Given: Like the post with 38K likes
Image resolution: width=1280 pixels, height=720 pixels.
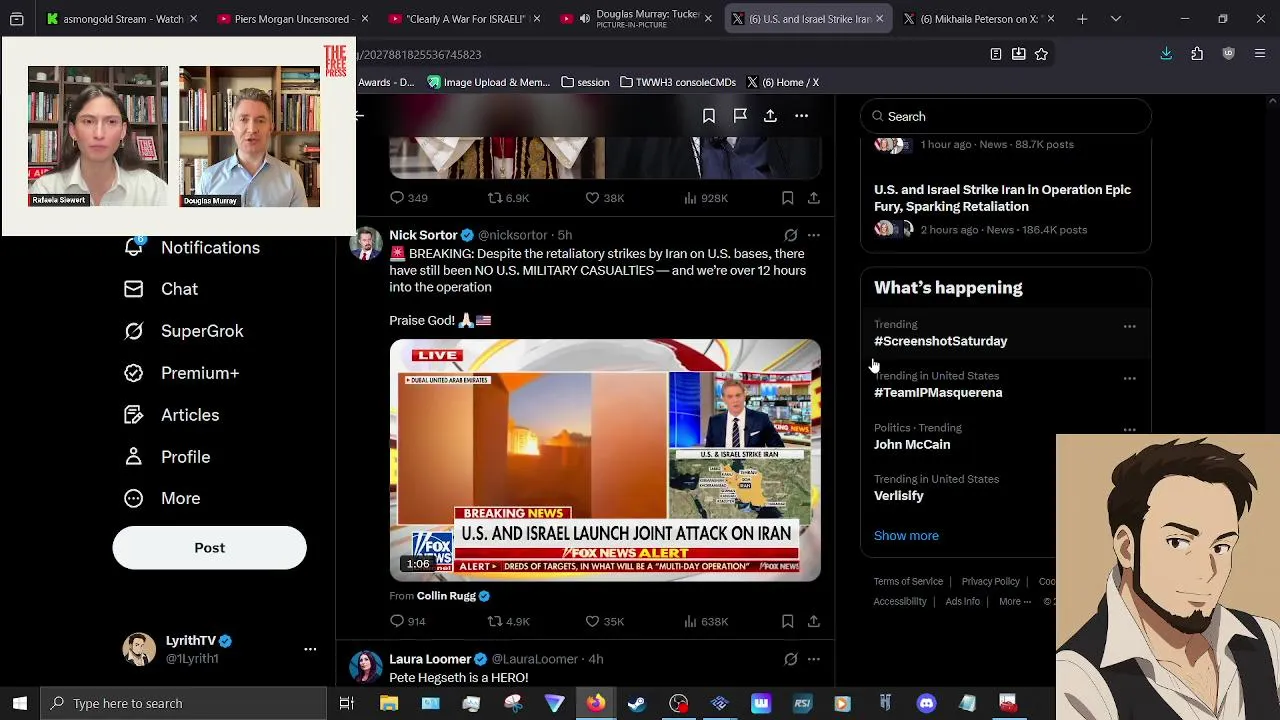Looking at the screenshot, I should pyautogui.click(x=604, y=198).
